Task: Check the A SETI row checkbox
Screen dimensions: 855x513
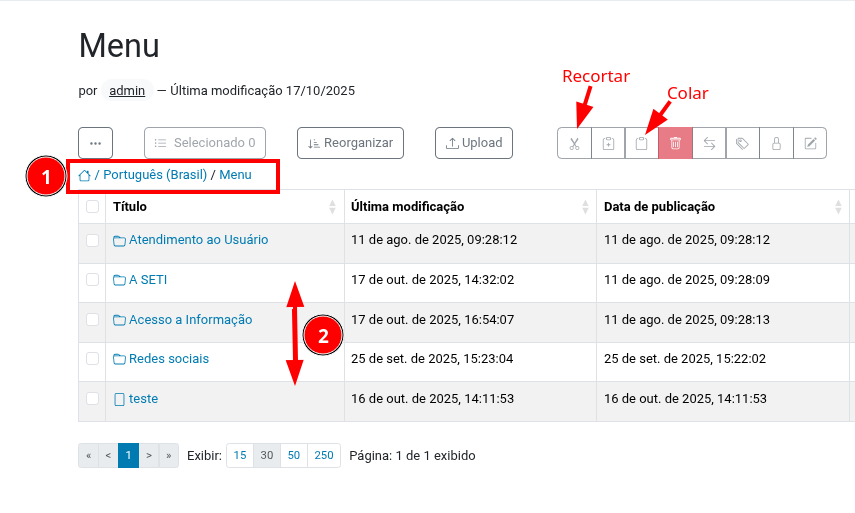Action: [x=93, y=280]
